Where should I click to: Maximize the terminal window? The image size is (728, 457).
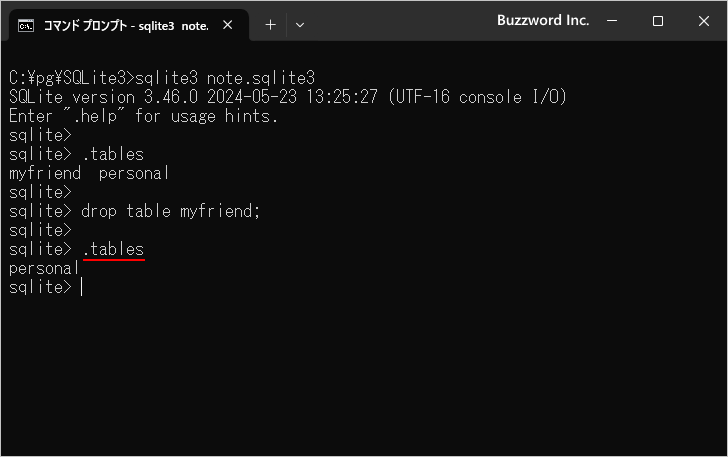pyautogui.click(x=657, y=21)
